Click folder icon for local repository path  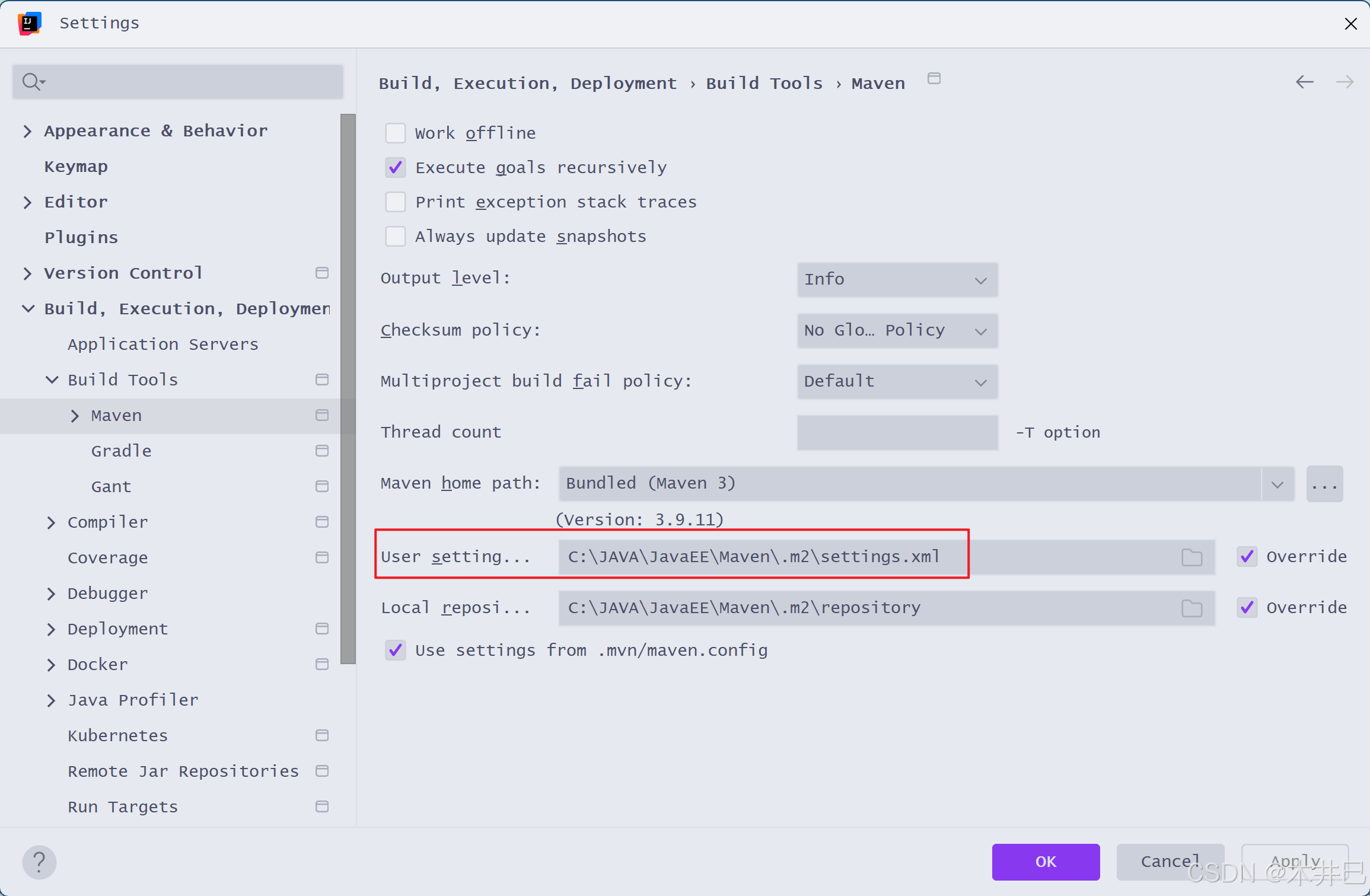[x=1191, y=608]
